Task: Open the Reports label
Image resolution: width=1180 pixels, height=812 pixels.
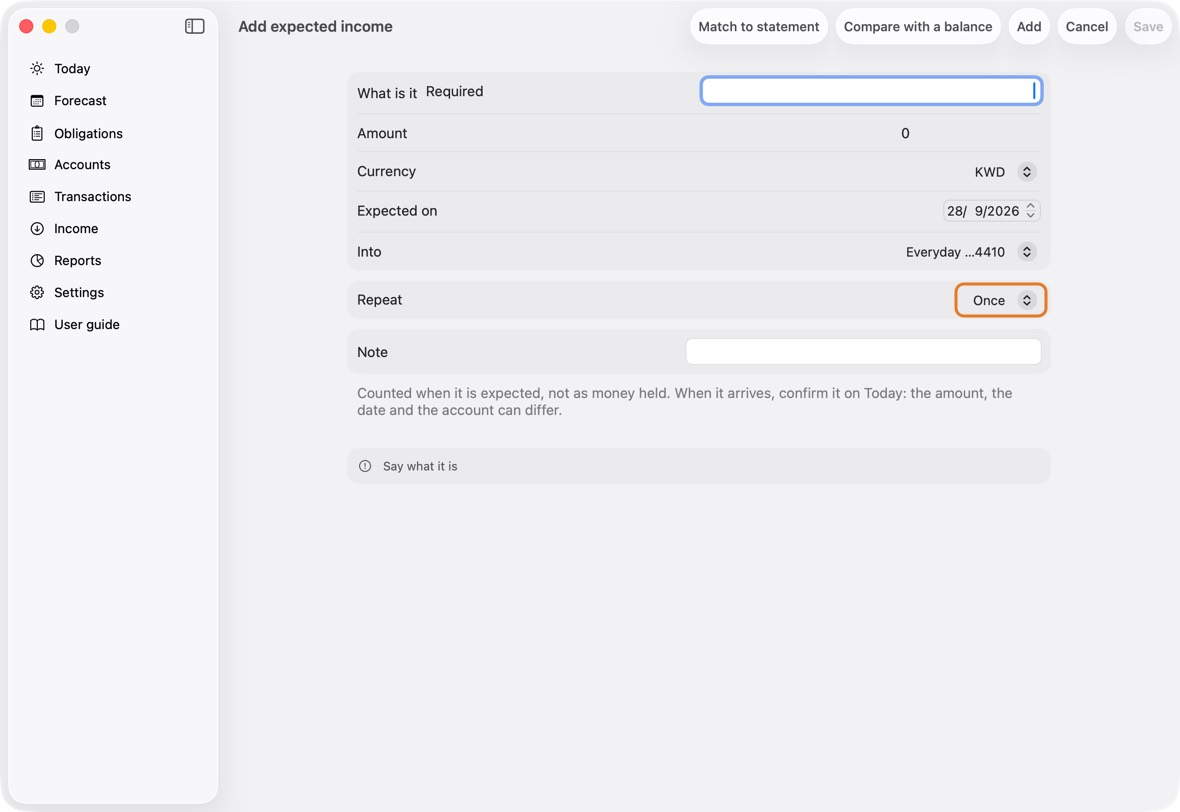Action: tap(78, 260)
